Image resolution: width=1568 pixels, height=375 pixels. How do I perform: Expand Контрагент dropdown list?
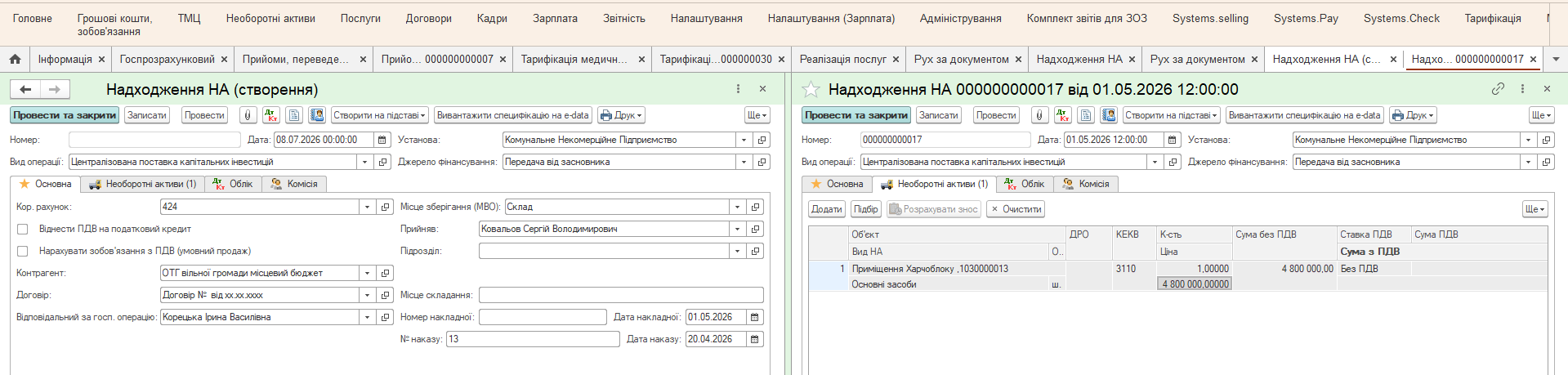(x=367, y=273)
